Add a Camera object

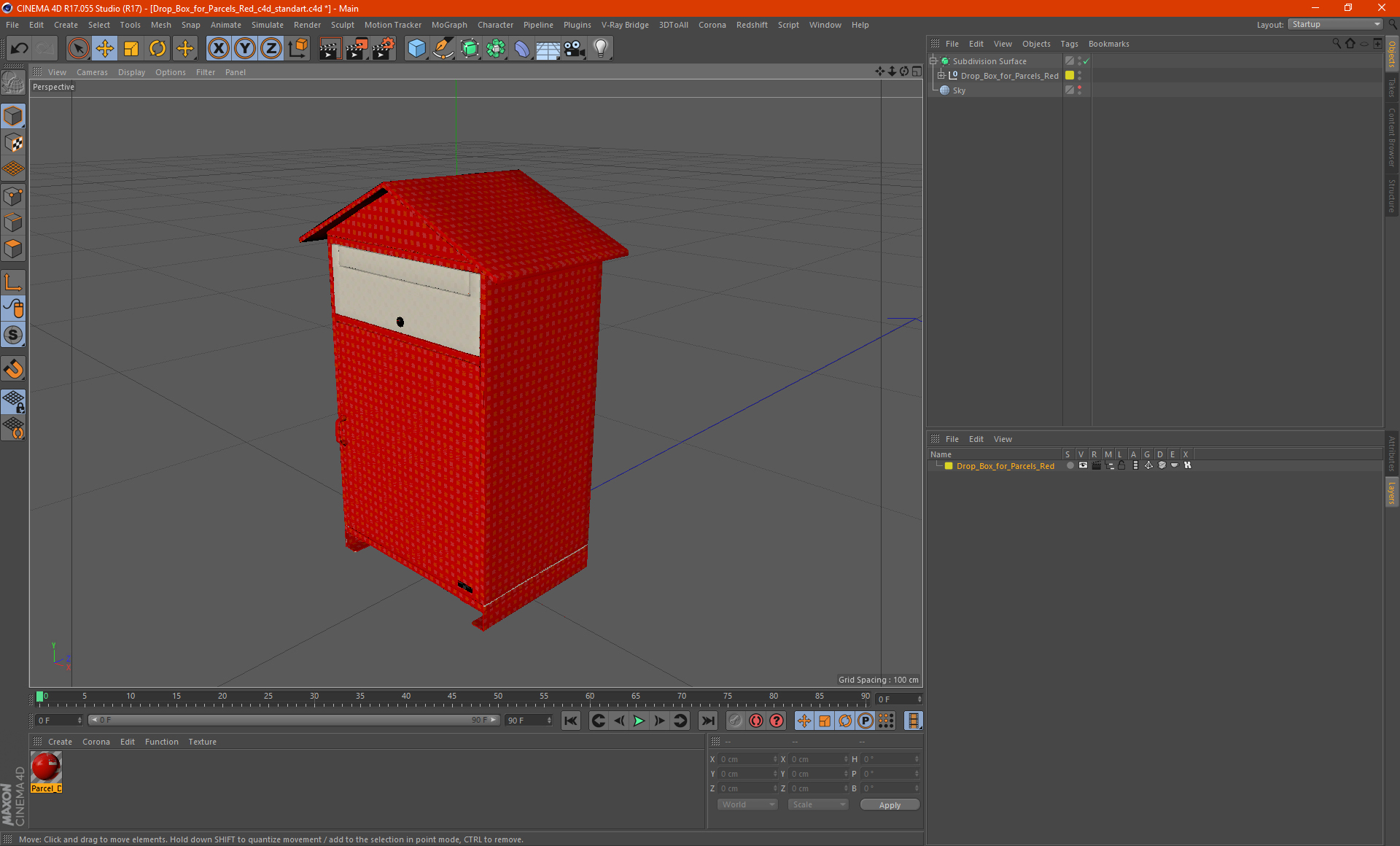[575, 49]
